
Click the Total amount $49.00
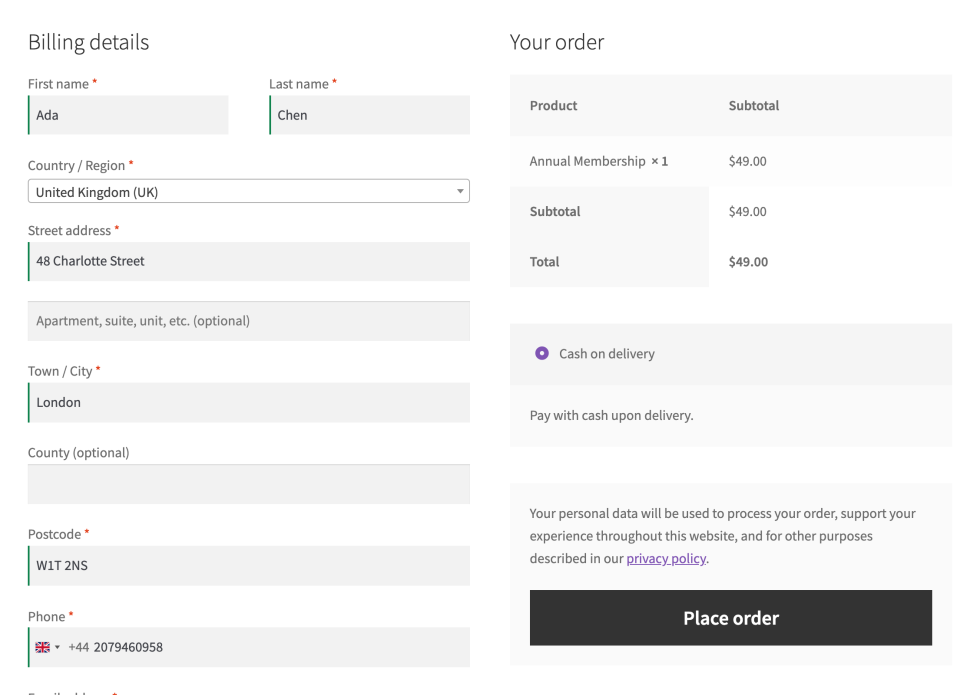point(748,262)
